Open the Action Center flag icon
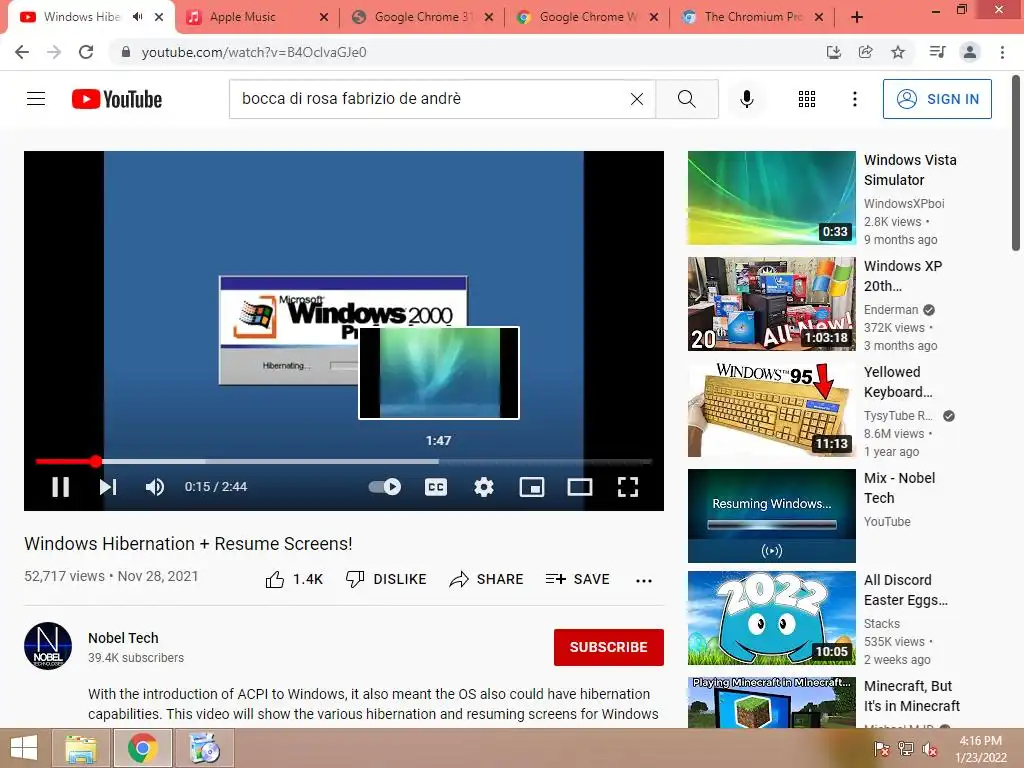The height and width of the screenshot is (768, 1024). pos(882,749)
